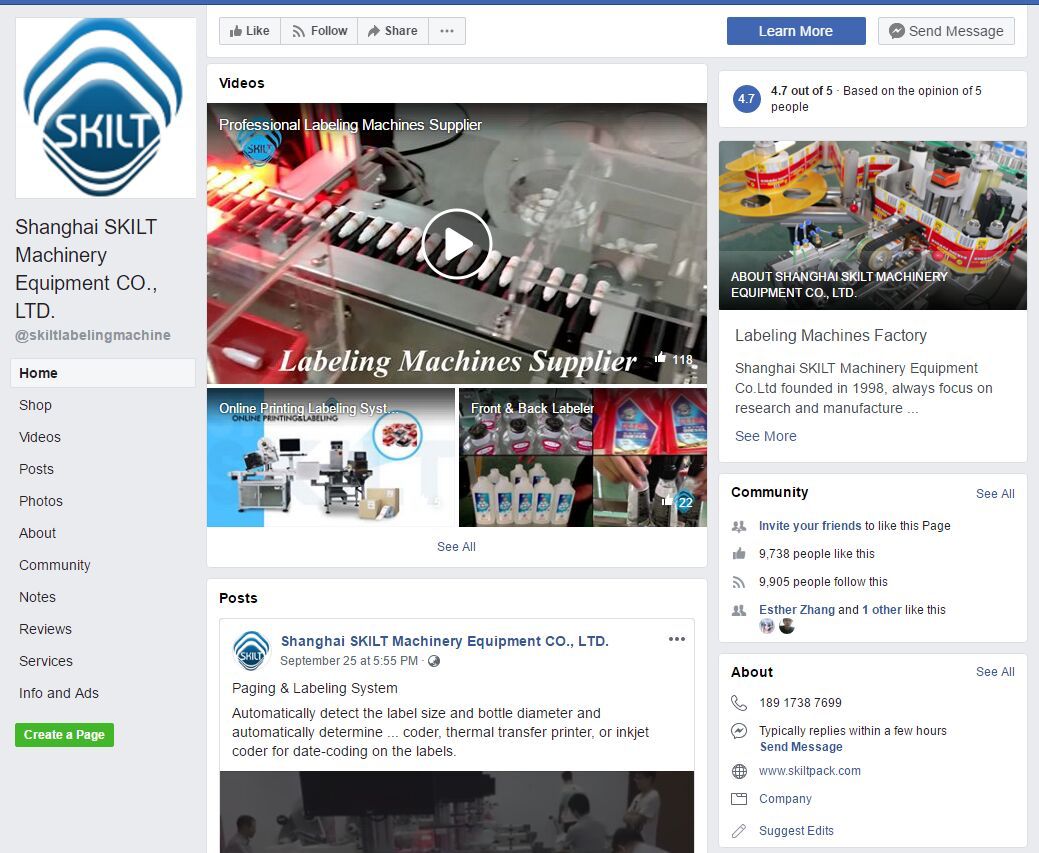
Task: Click the thumbs-up icon beside 9,738 likes
Action: [739, 553]
